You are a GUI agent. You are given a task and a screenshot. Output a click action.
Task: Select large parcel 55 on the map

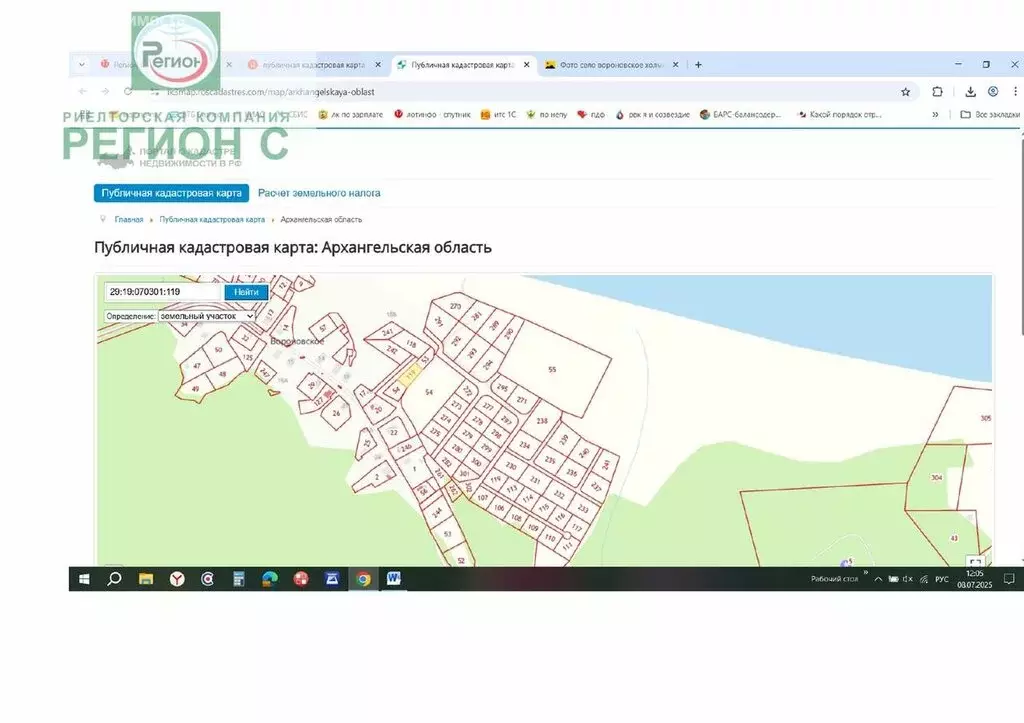click(x=552, y=369)
